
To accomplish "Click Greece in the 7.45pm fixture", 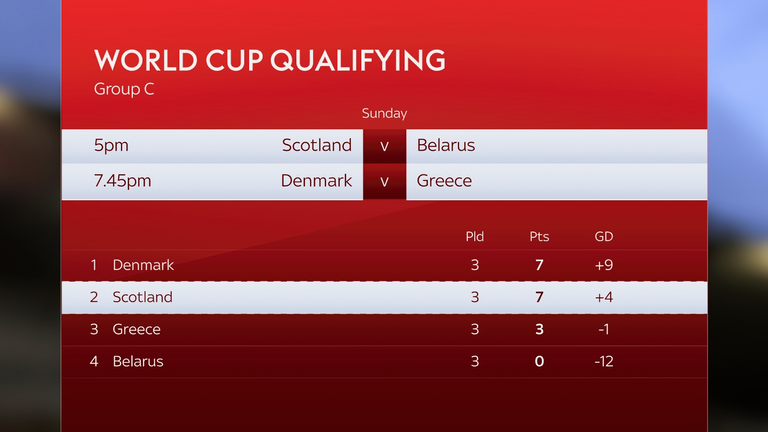I will [x=444, y=181].
